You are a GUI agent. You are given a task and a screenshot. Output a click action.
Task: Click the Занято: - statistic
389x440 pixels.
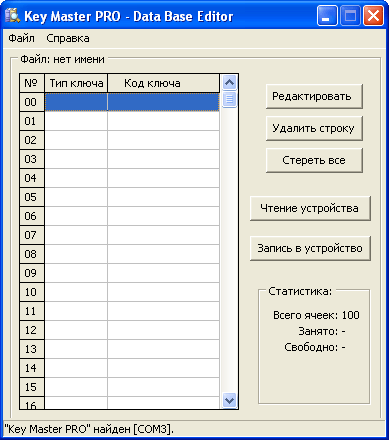[322, 331]
